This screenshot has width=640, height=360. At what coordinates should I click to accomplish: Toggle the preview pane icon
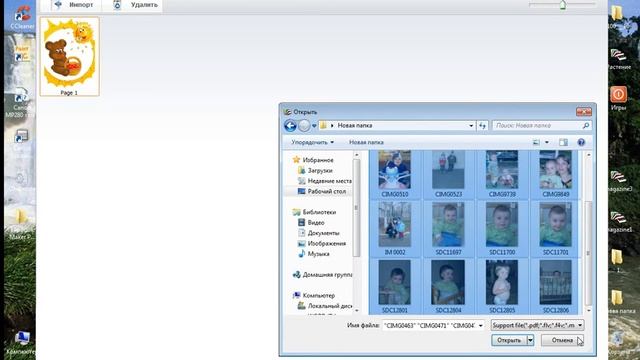point(563,142)
